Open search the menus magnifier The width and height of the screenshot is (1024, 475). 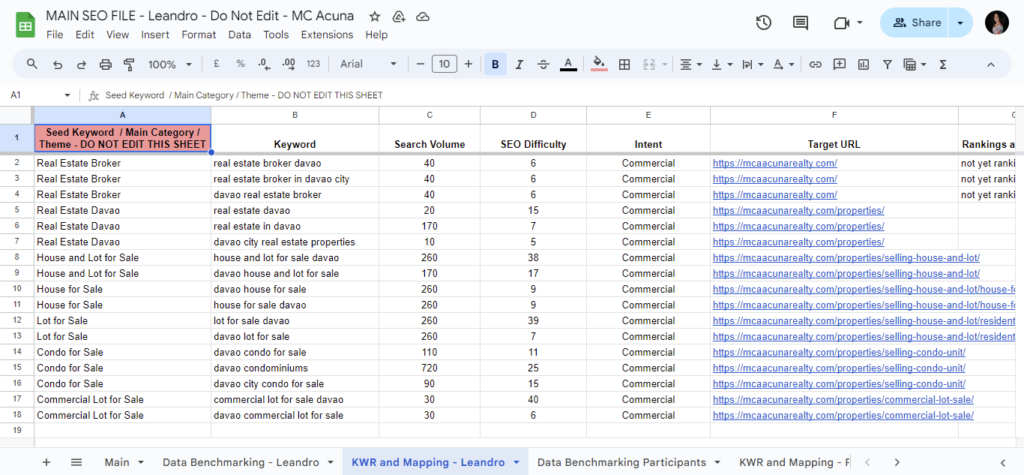[32, 64]
